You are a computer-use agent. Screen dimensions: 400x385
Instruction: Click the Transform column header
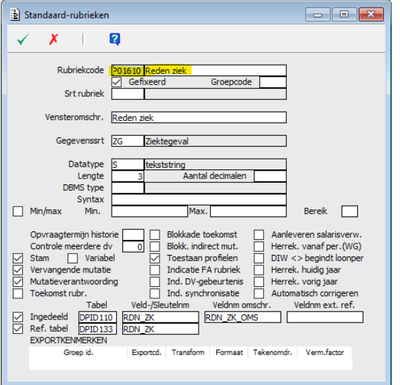tap(188, 352)
